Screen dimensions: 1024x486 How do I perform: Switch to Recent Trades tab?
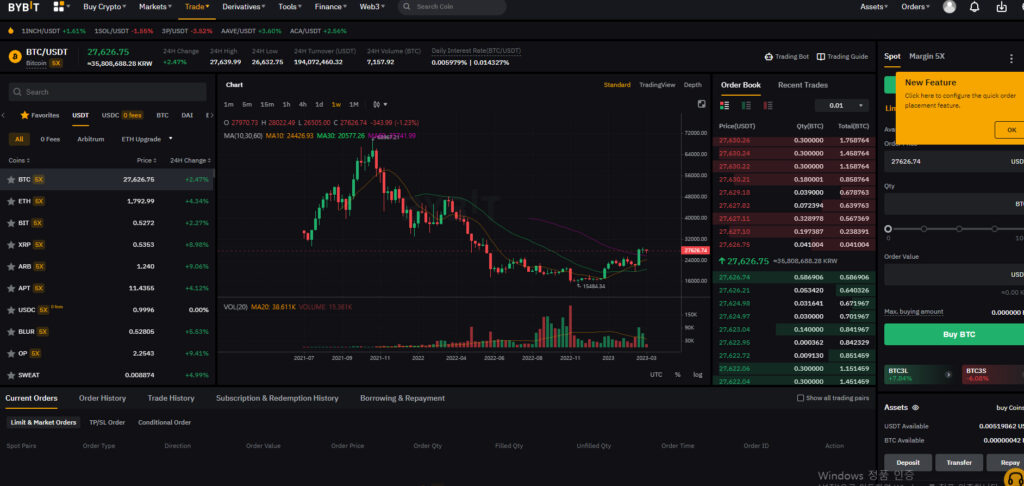click(803, 85)
